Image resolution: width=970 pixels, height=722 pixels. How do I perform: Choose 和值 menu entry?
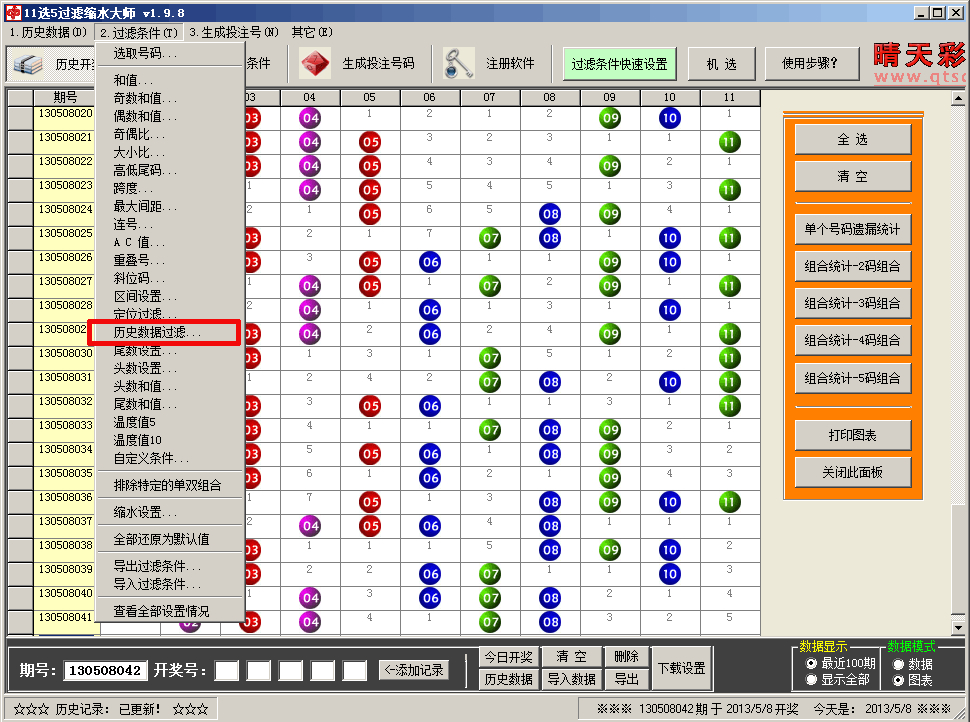(x=170, y=80)
